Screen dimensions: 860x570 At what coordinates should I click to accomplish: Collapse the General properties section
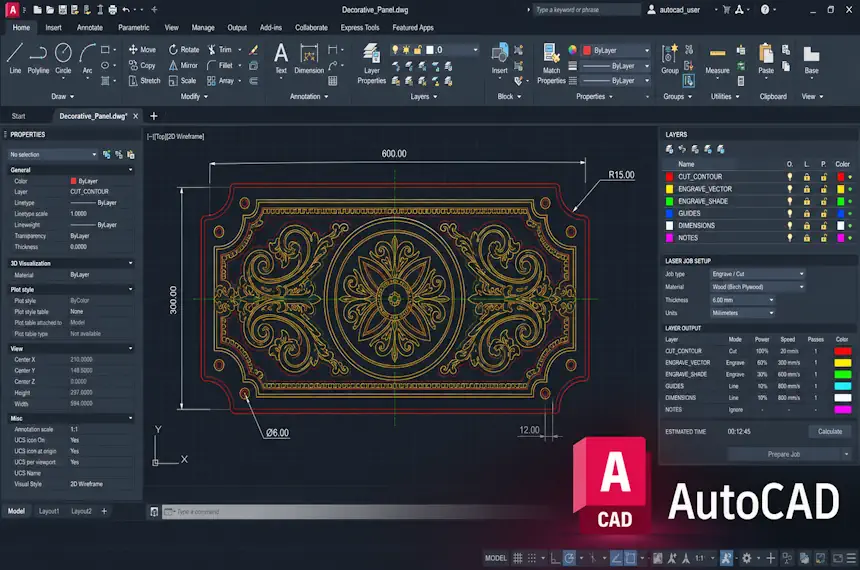tap(131, 170)
